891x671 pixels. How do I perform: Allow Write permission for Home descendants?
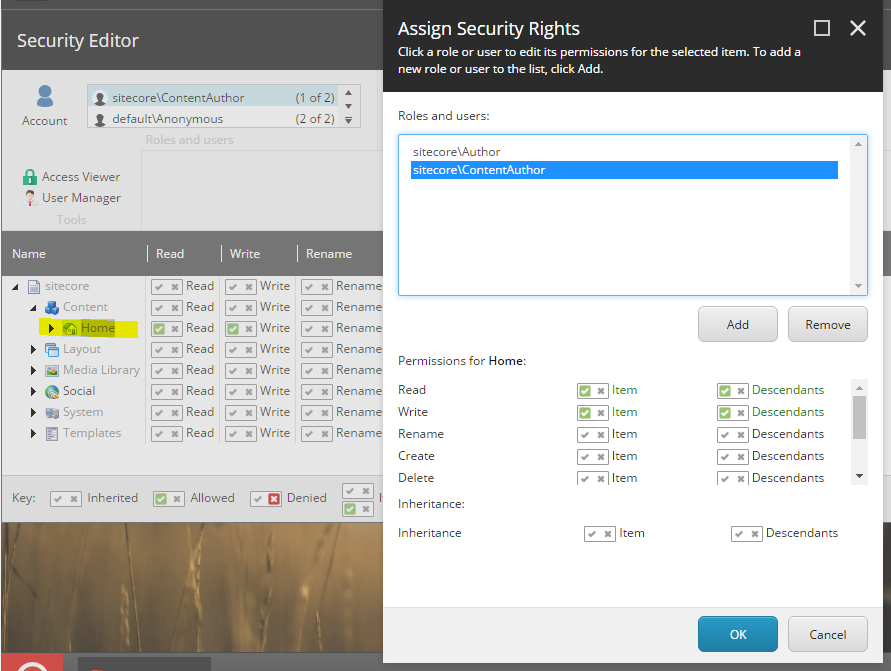pyautogui.click(x=725, y=412)
